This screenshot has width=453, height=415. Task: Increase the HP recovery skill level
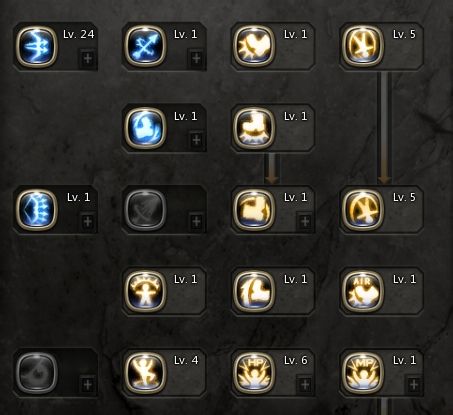pos(305,385)
